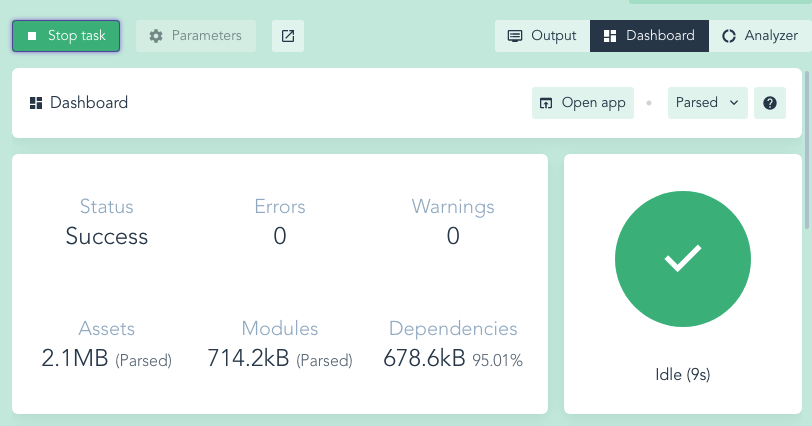Select the Dependencies 678.6kB statistic
The image size is (812, 426).
tap(424, 358)
